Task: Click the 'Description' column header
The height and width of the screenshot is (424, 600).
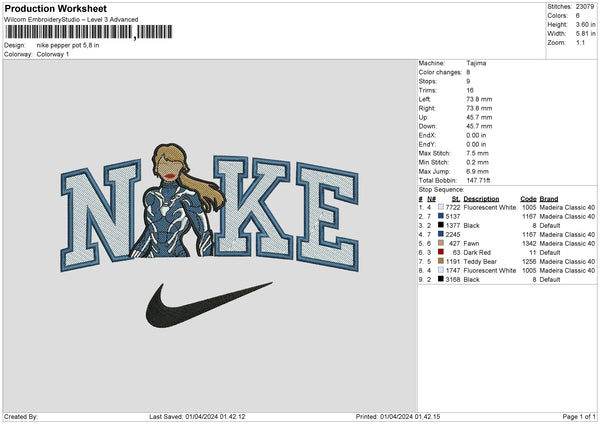Action: (x=481, y=199)
